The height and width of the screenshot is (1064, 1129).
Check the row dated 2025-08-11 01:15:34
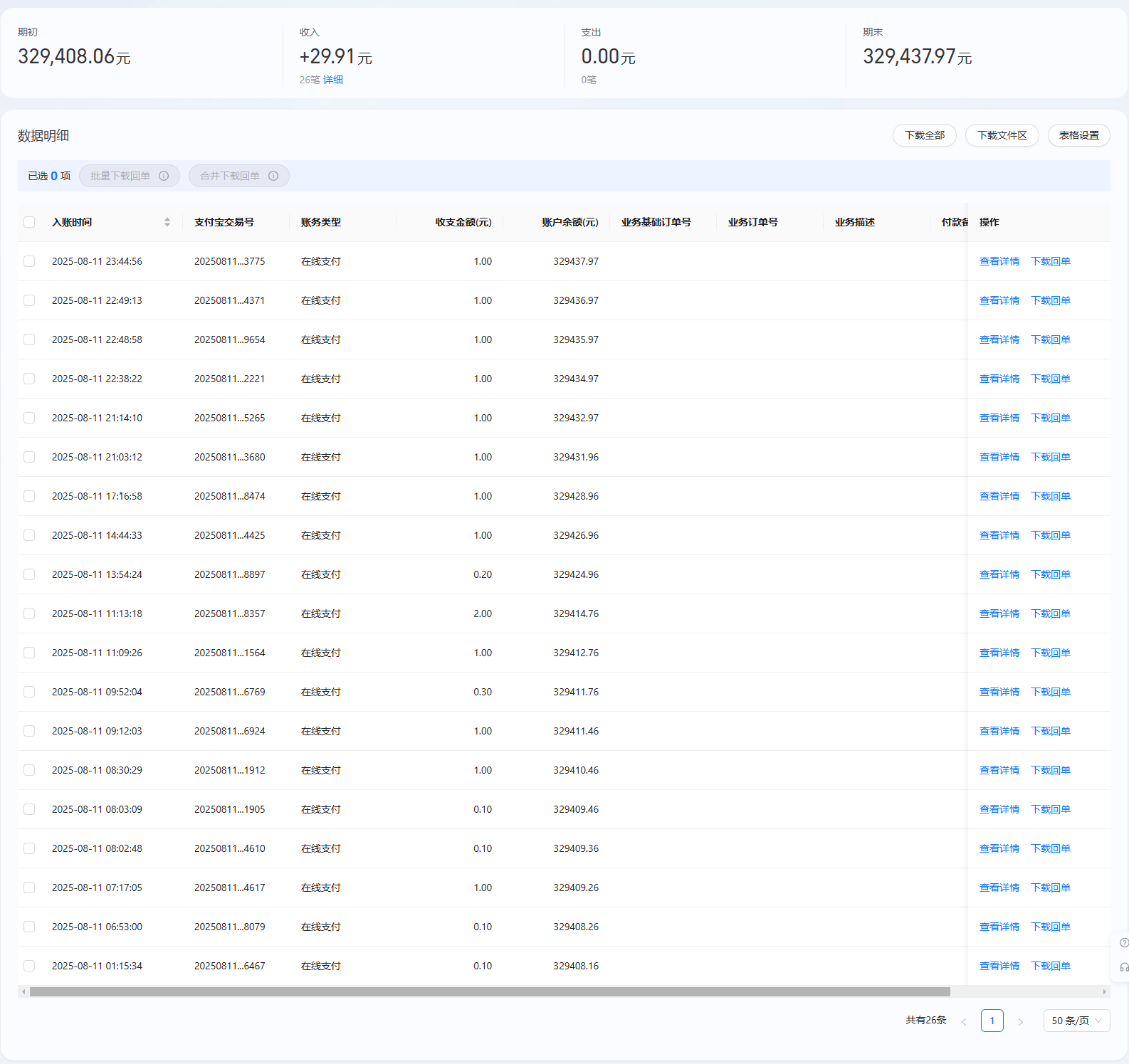point(29,966)
